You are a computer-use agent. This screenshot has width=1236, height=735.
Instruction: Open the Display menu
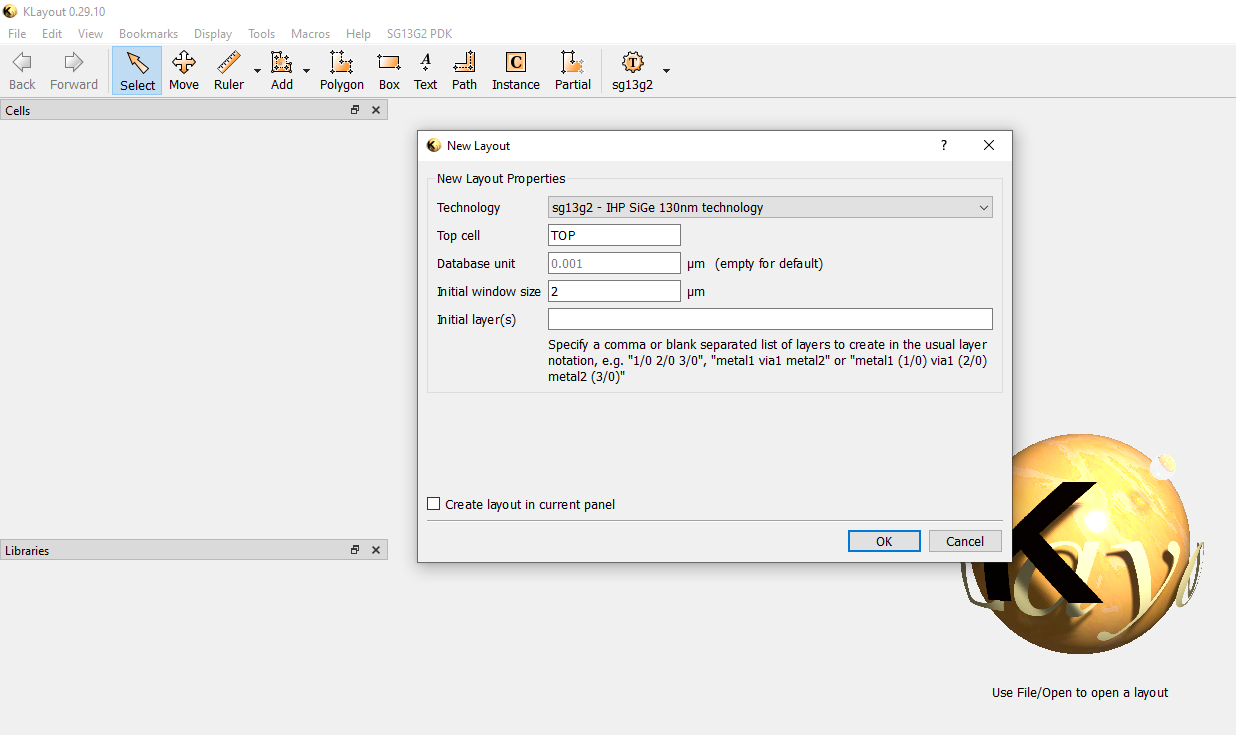pos(213,33)
